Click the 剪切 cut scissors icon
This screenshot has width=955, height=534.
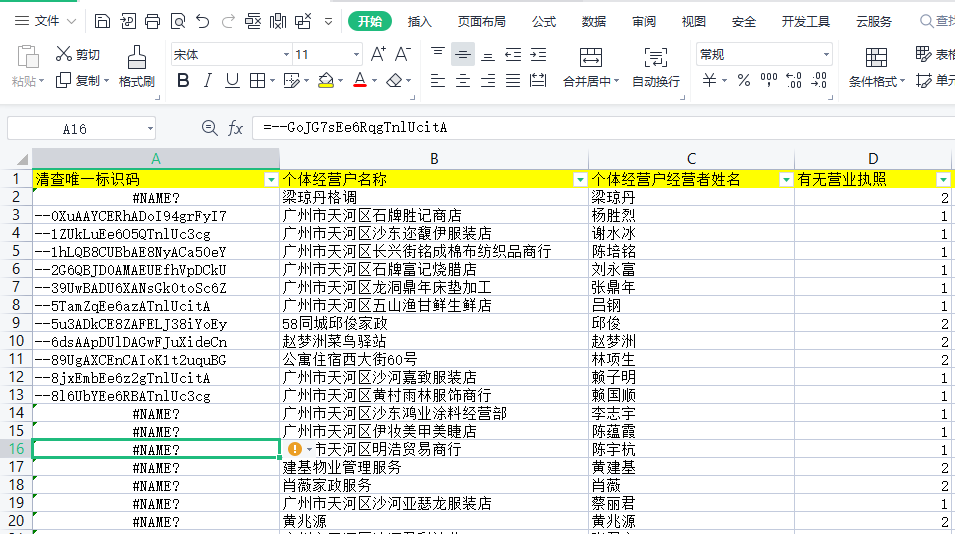63,54
